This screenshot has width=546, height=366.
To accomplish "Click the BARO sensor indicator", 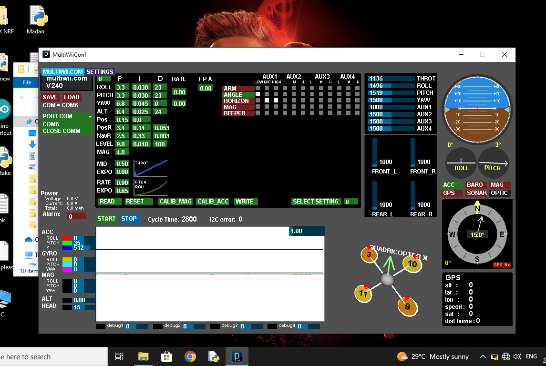I will tap(476, 185).
